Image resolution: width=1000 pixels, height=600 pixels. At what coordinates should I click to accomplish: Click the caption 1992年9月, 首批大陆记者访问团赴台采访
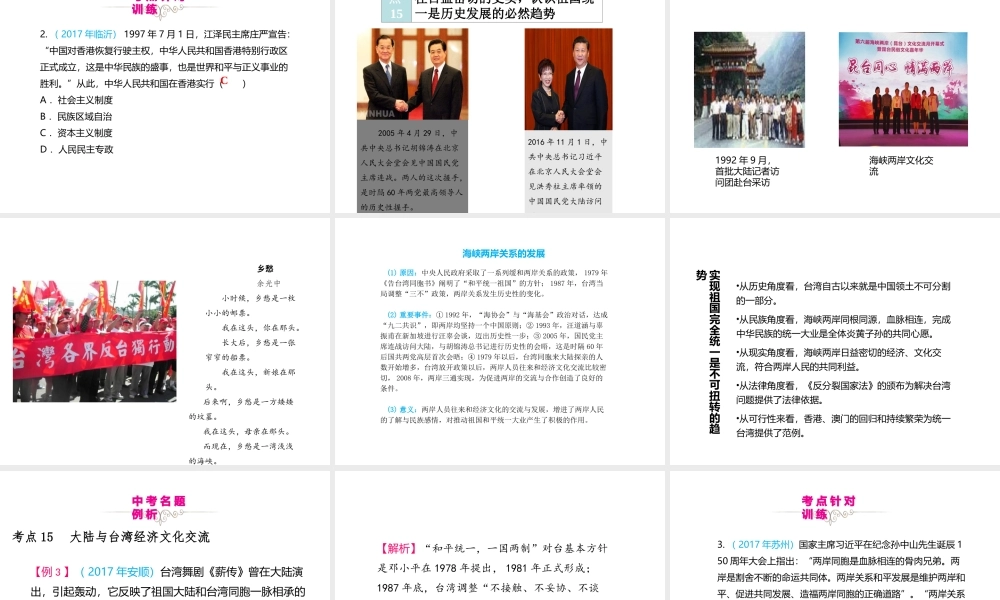coord(747,171)
